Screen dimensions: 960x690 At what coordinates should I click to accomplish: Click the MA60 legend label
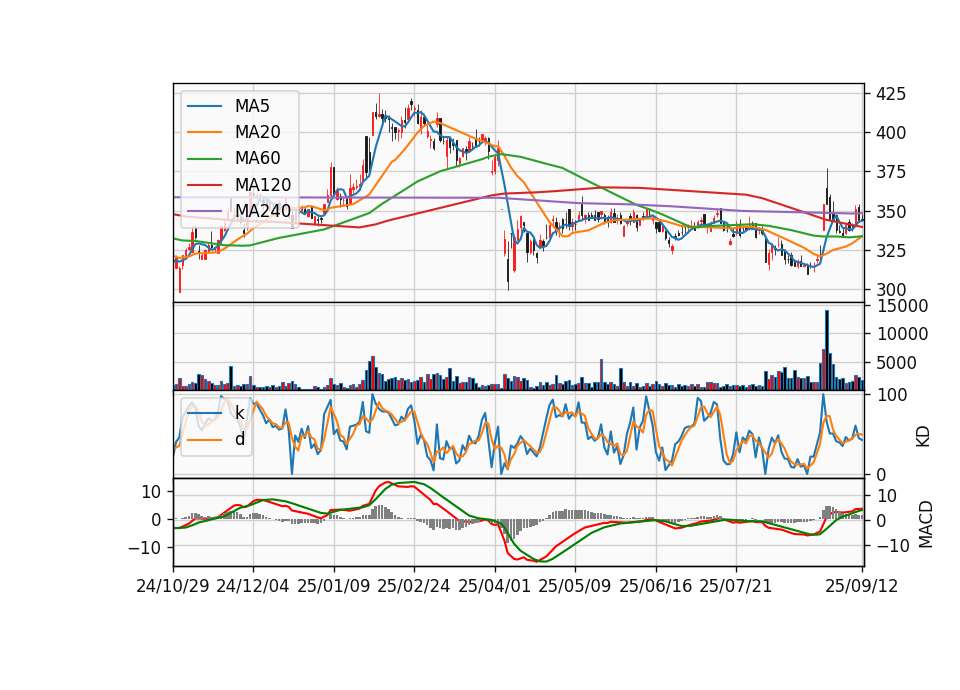258,158
